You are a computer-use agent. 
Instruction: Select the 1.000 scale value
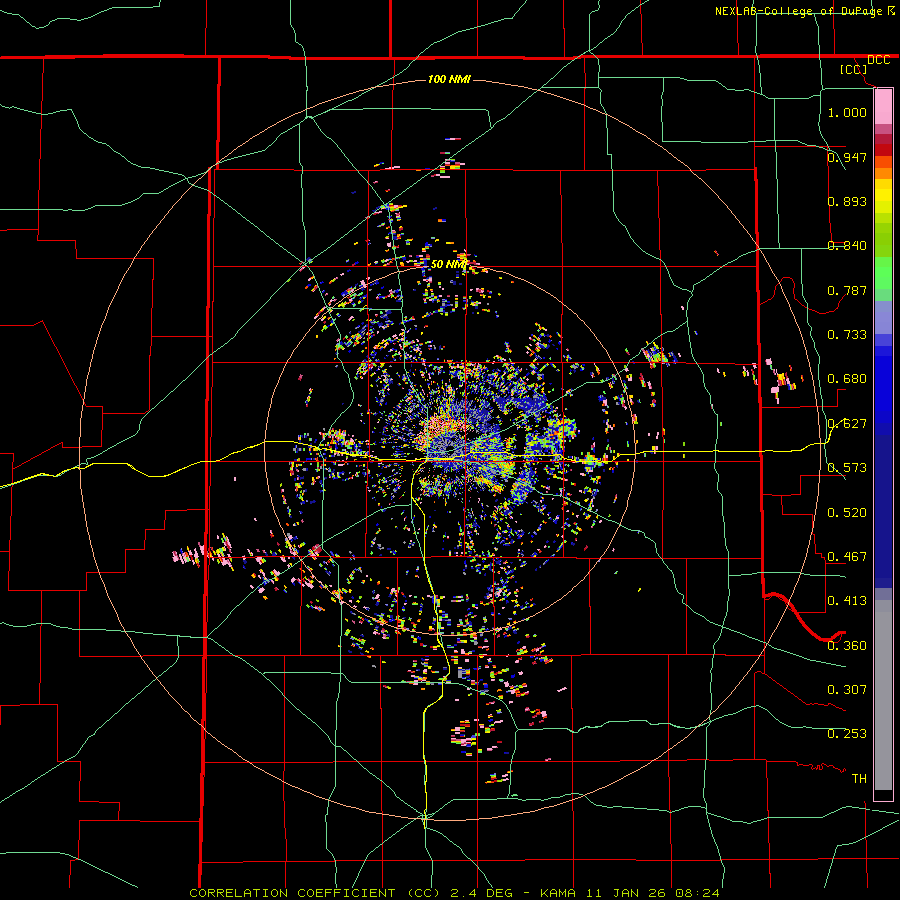click(847, 112)
